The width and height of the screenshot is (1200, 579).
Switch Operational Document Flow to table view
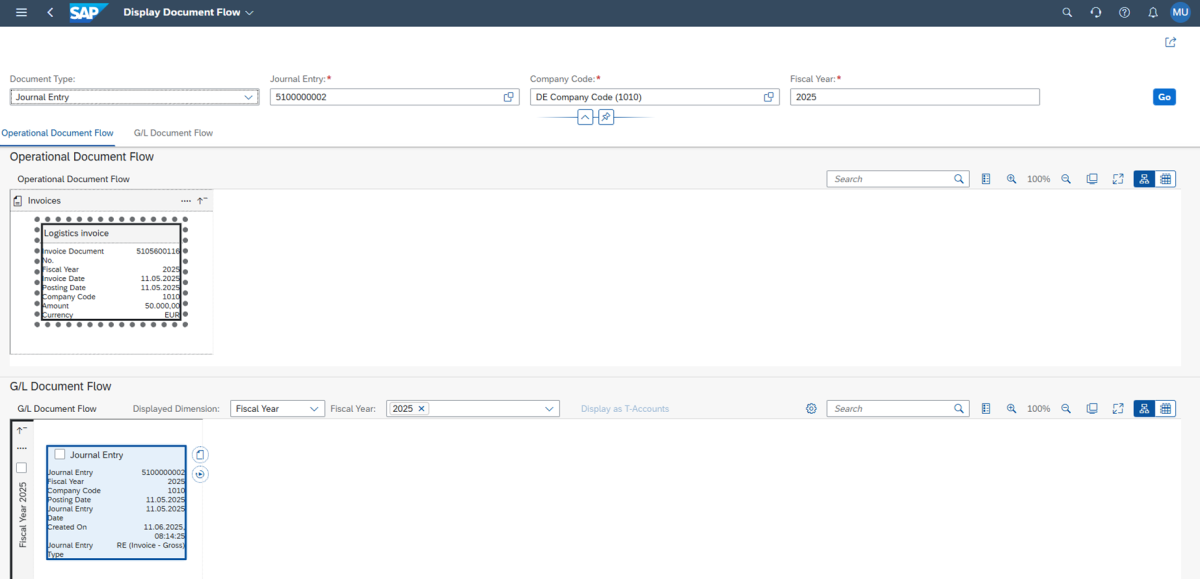pyautogui.click(x=1166, y=179)
